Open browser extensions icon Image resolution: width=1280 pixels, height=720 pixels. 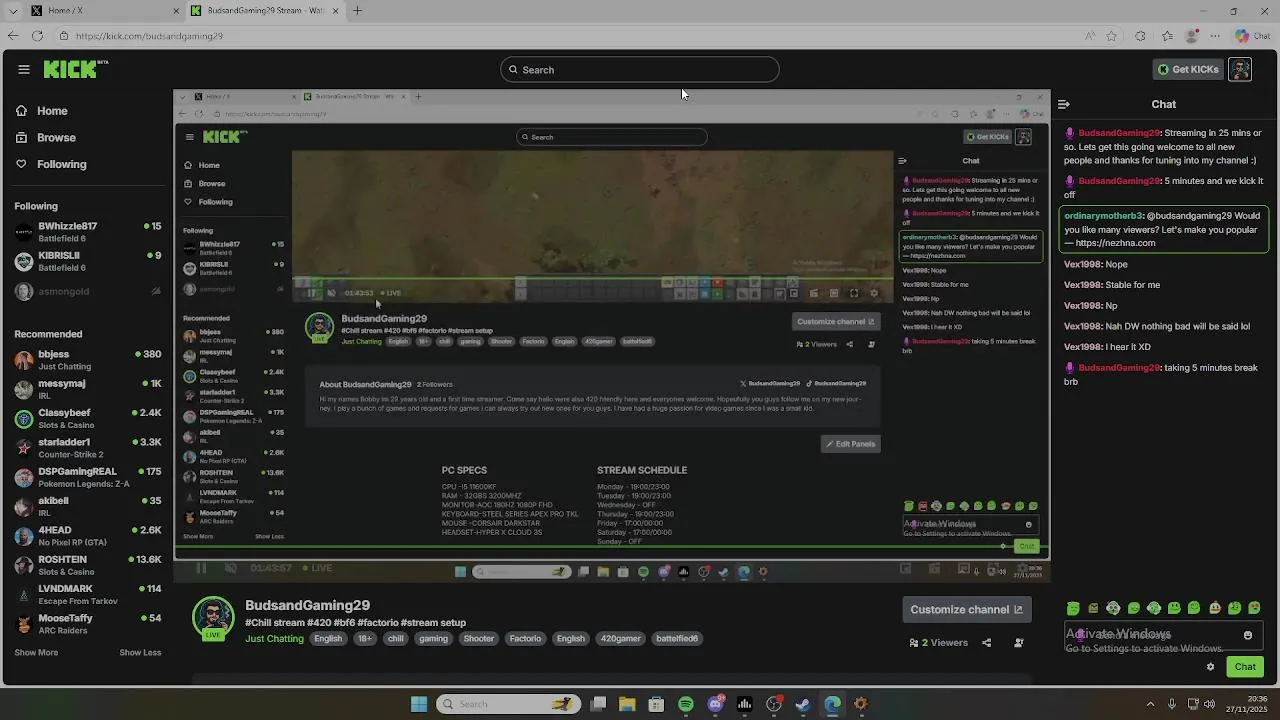(1140, 36)
